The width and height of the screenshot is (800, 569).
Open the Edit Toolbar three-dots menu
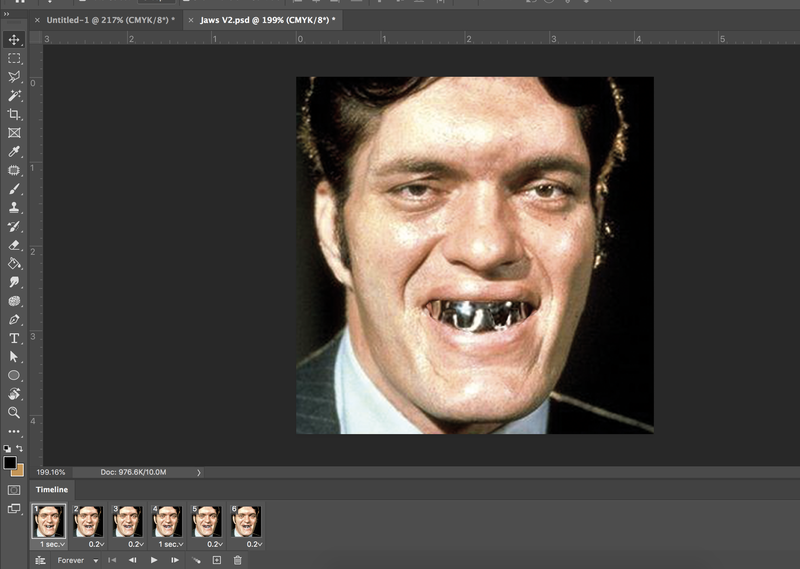(14, 431)
